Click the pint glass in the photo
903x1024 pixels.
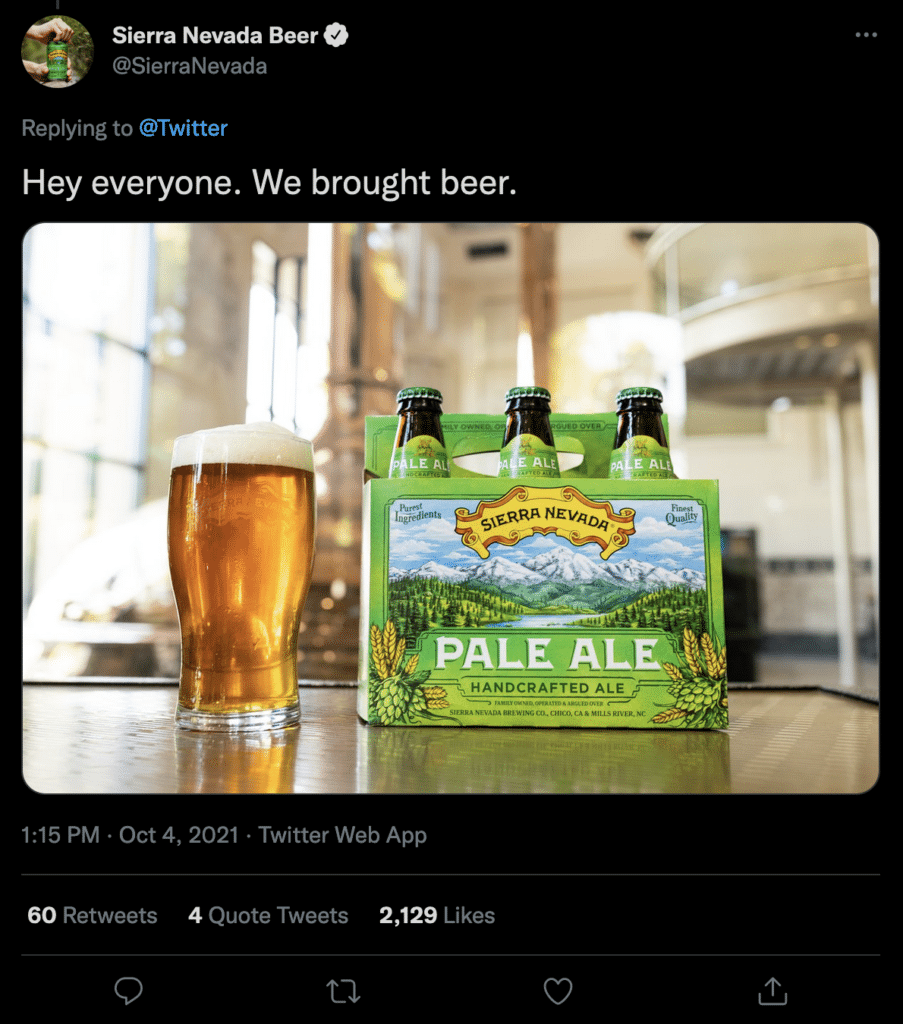click(242, 575)
